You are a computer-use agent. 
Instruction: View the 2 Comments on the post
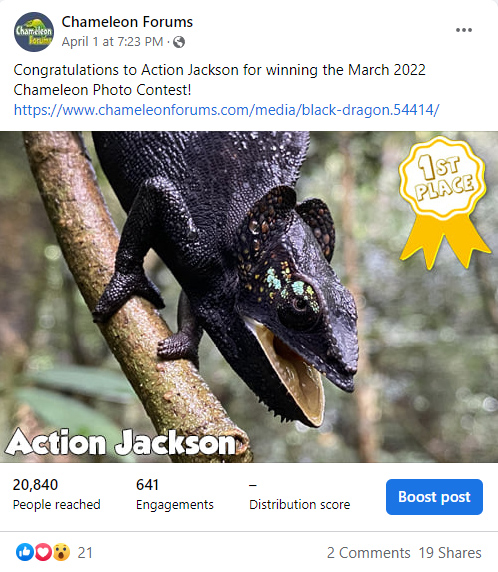(368, 553)
